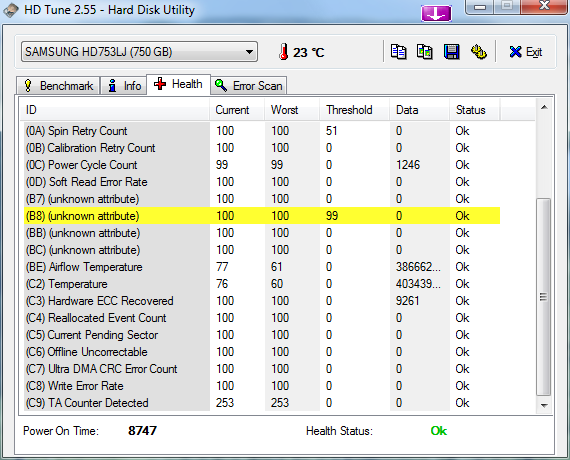Select the (BB) unknown attribute row
570x460 pixels.
262,233
